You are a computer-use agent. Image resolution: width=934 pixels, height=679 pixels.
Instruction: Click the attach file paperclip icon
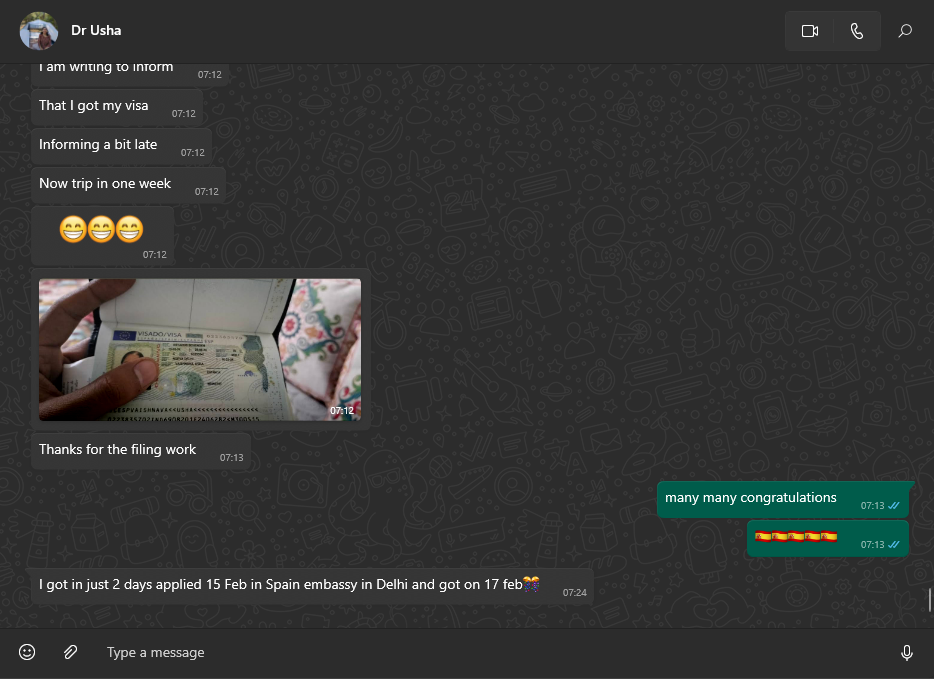point(70,652)
